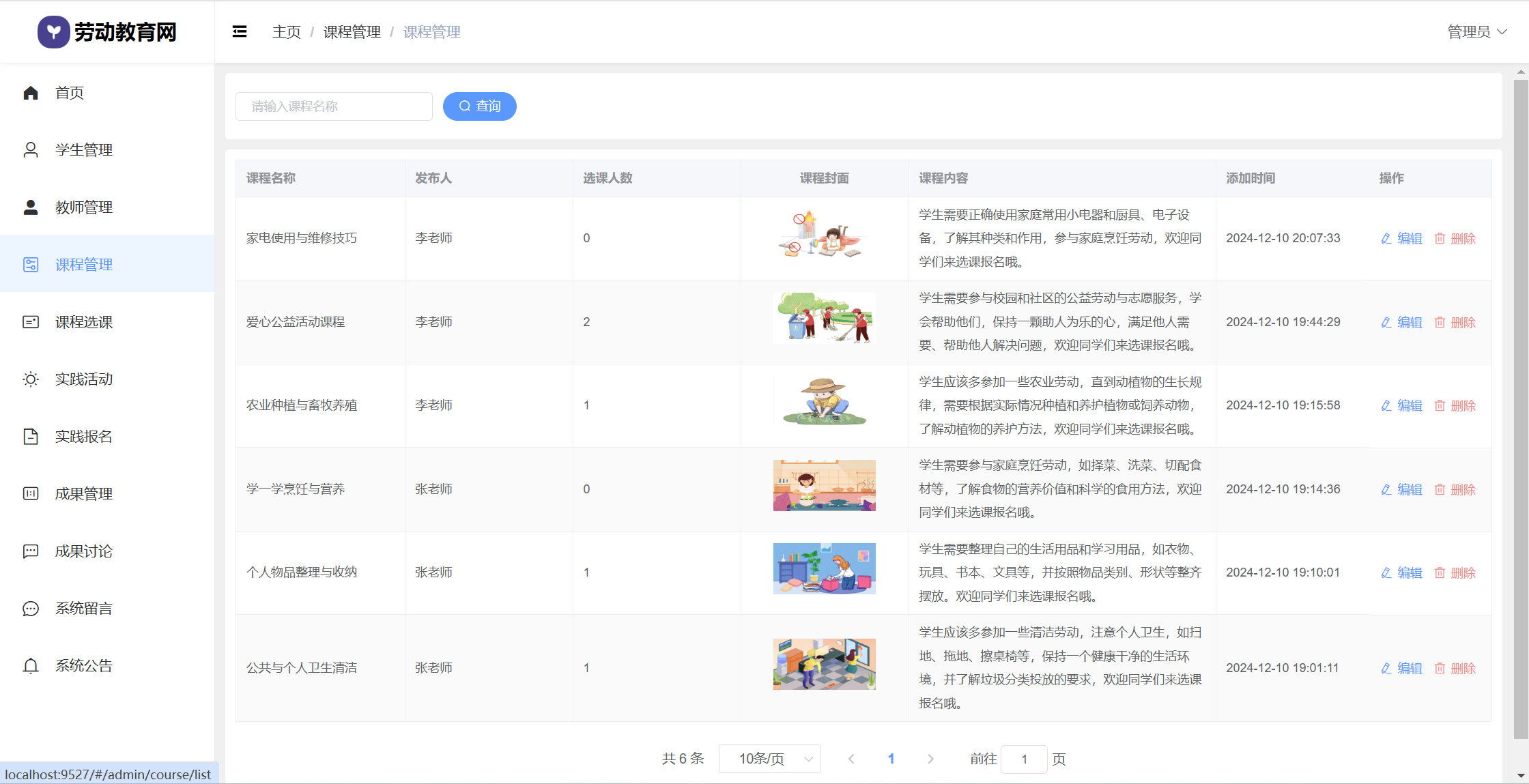
Task: Click the 实践活动 sun icon
Action: click(x=31, y=379)
